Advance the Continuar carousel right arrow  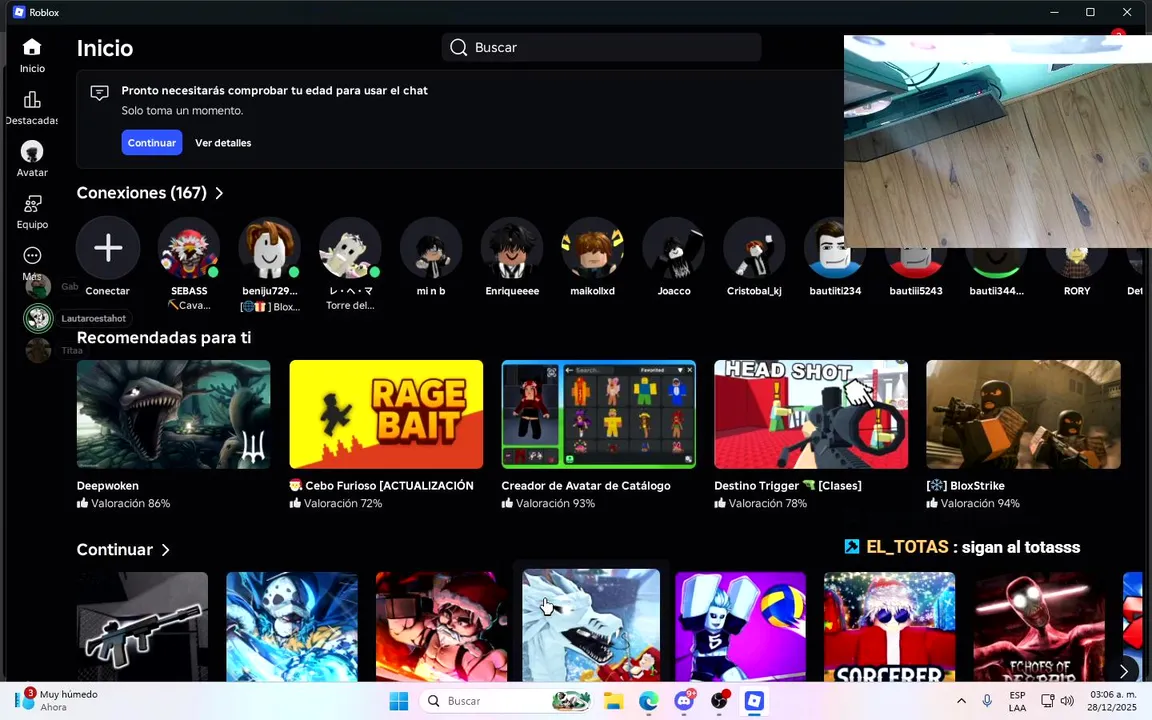(x=1123, y=671)
